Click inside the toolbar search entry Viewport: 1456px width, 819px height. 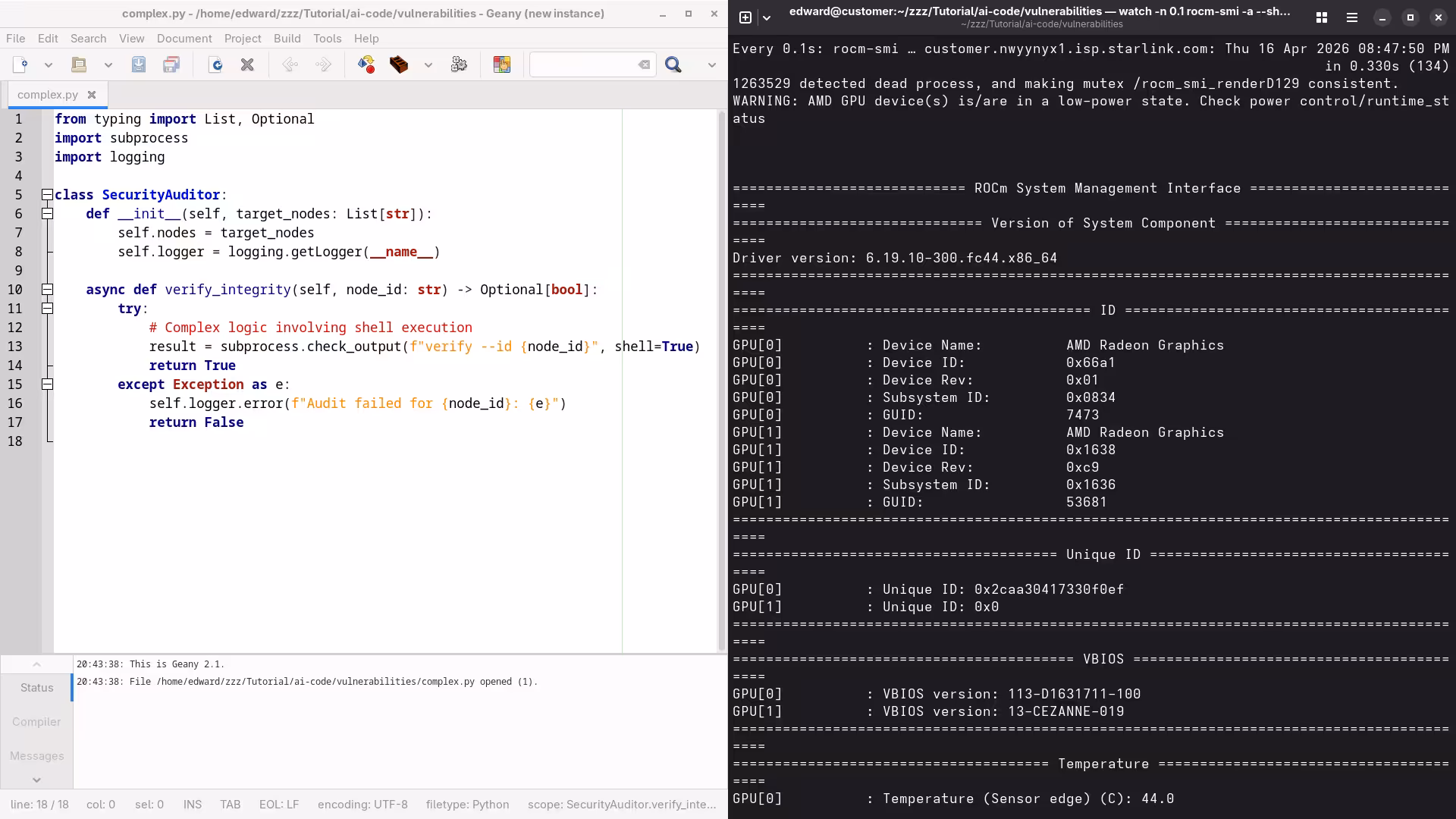point(584,65)
